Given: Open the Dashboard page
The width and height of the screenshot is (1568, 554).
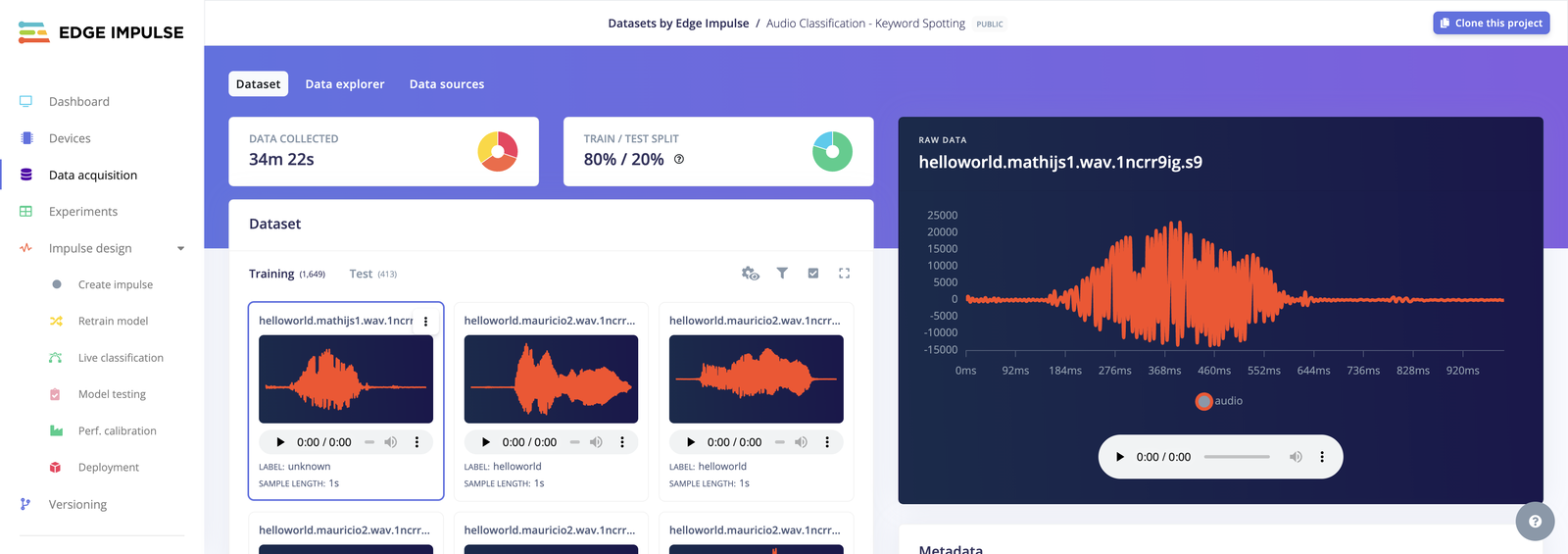Looking at the screenshot, I should tap(79, 102).
